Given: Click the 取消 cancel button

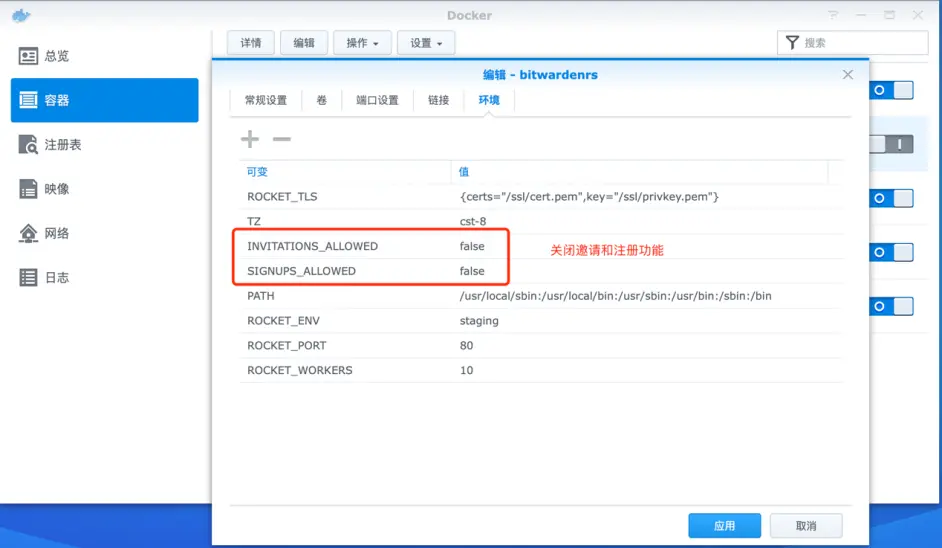Looking at the screenshot, I should pyautogui.click(x=806, y=526).
